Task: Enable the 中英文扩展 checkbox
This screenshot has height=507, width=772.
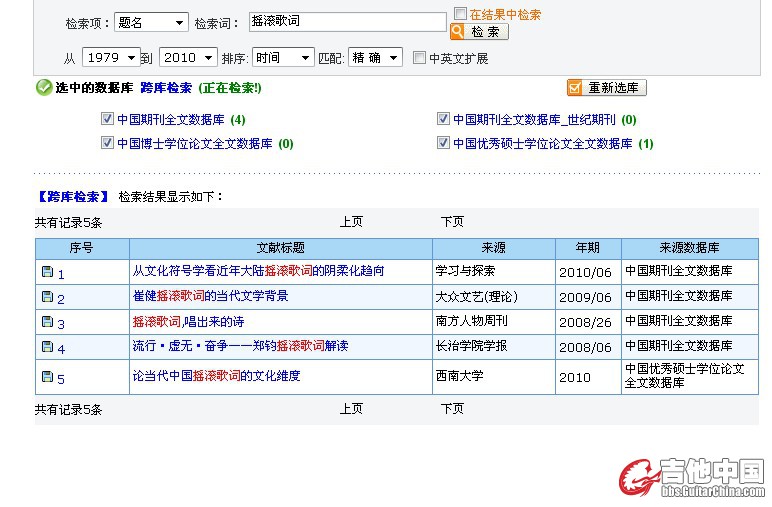Action: pos(419,58)
